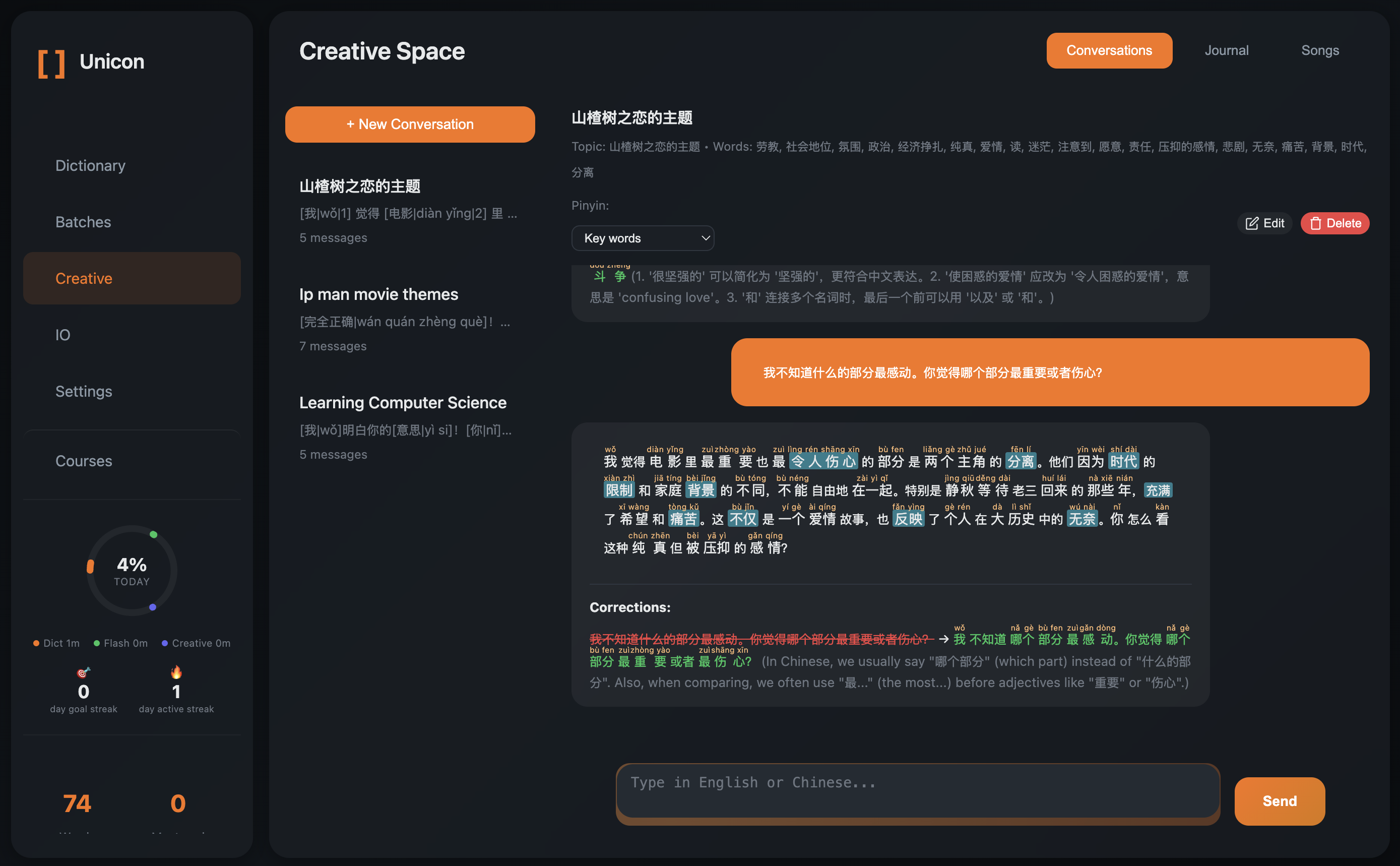This screenshot has height=866, width=1400.
Task: Open the Pinyin Key words dropdown
Action: tap(643, 238)
